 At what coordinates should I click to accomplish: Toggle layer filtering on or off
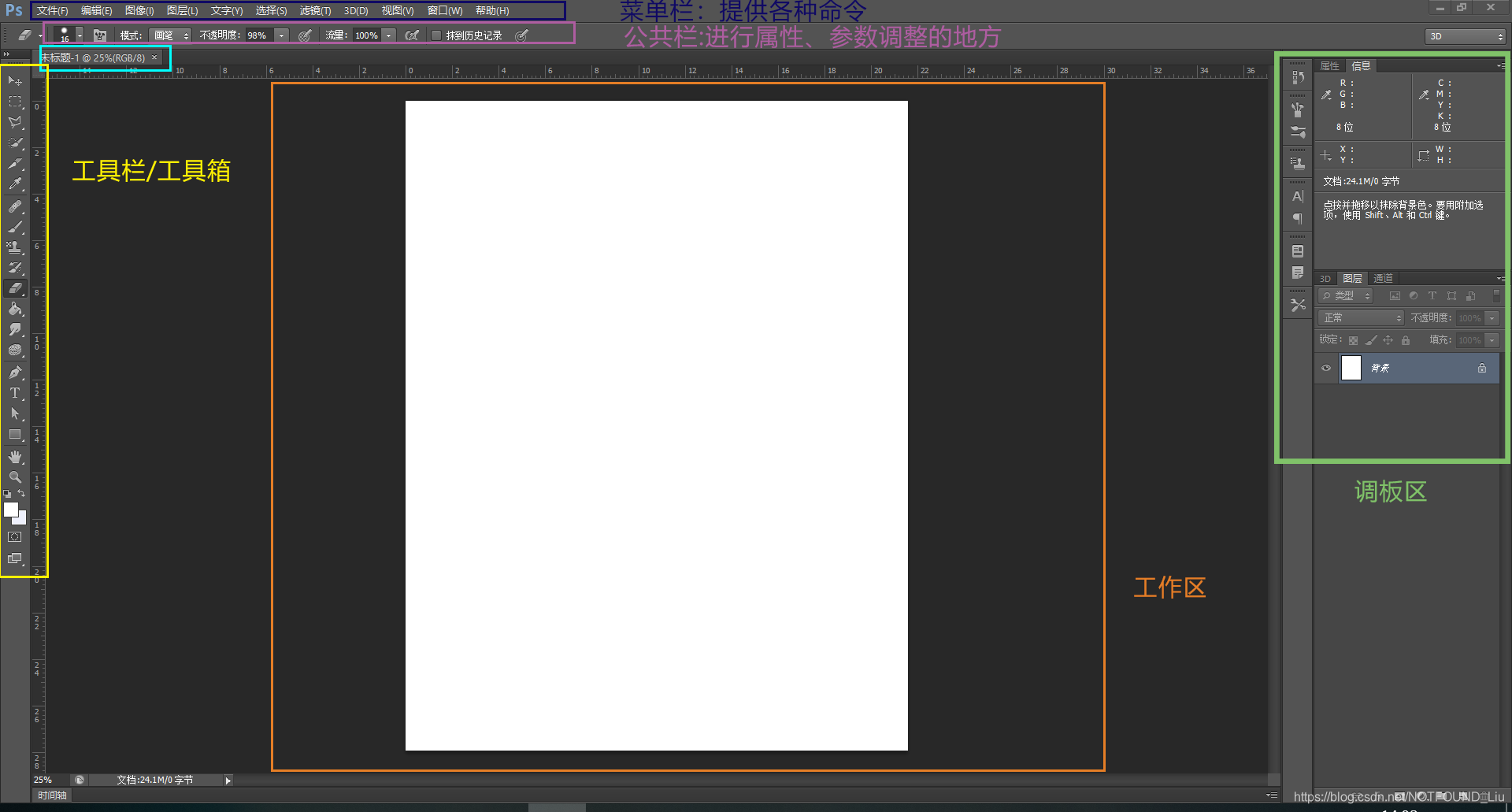click(1496, 296)
